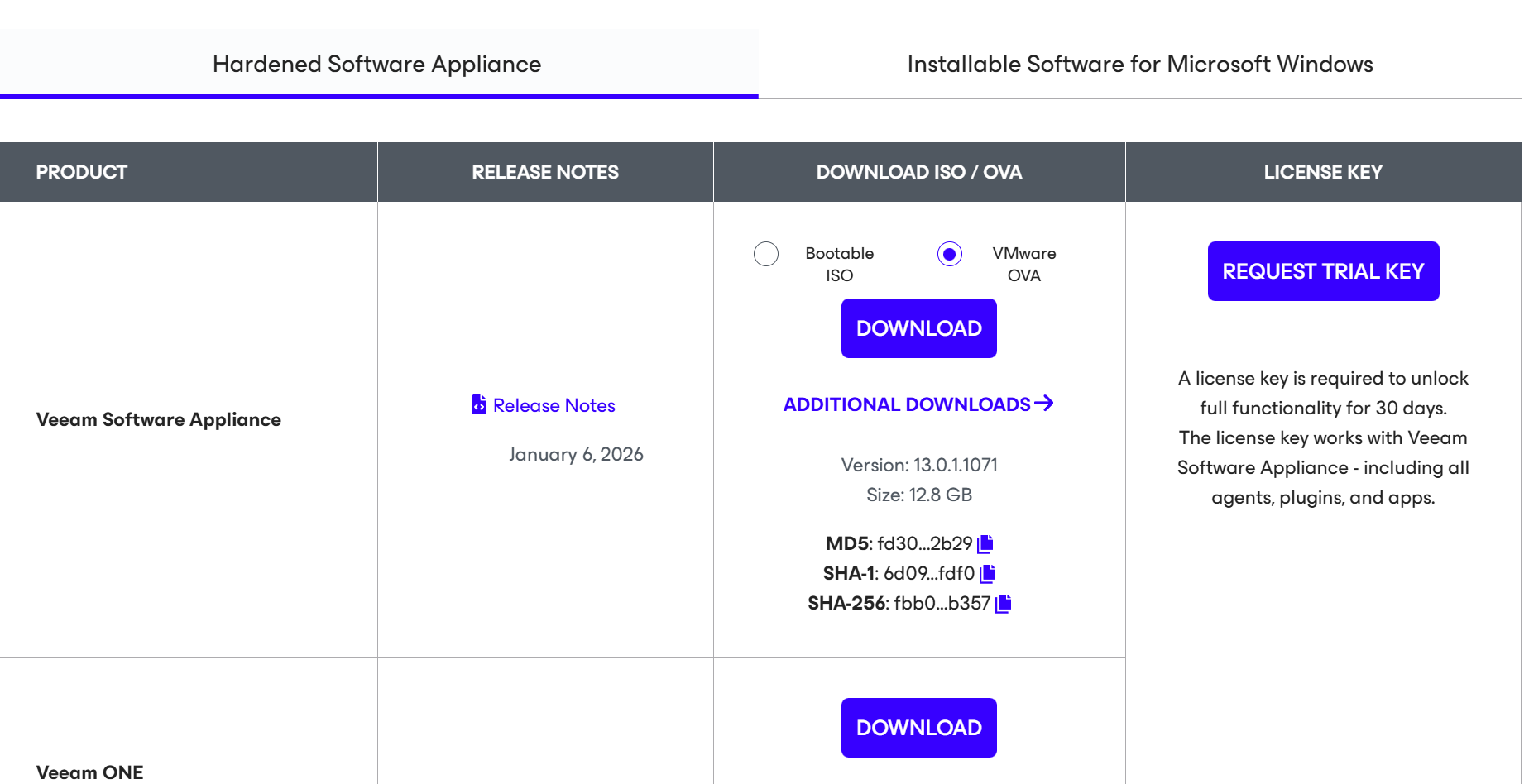Switch to Hardened Software Appliance tab

point(377,65)
